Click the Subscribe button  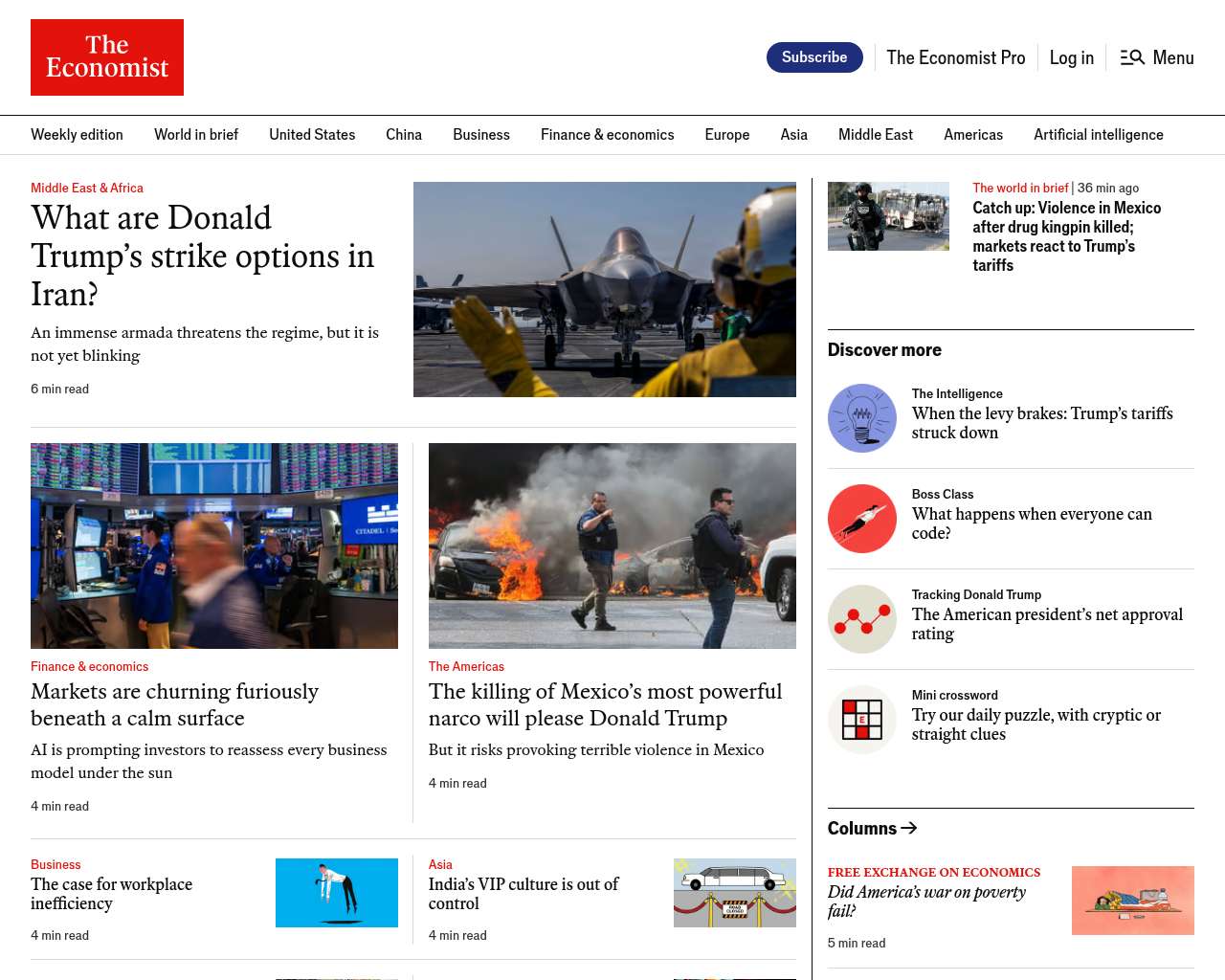(x=813, y=57)
